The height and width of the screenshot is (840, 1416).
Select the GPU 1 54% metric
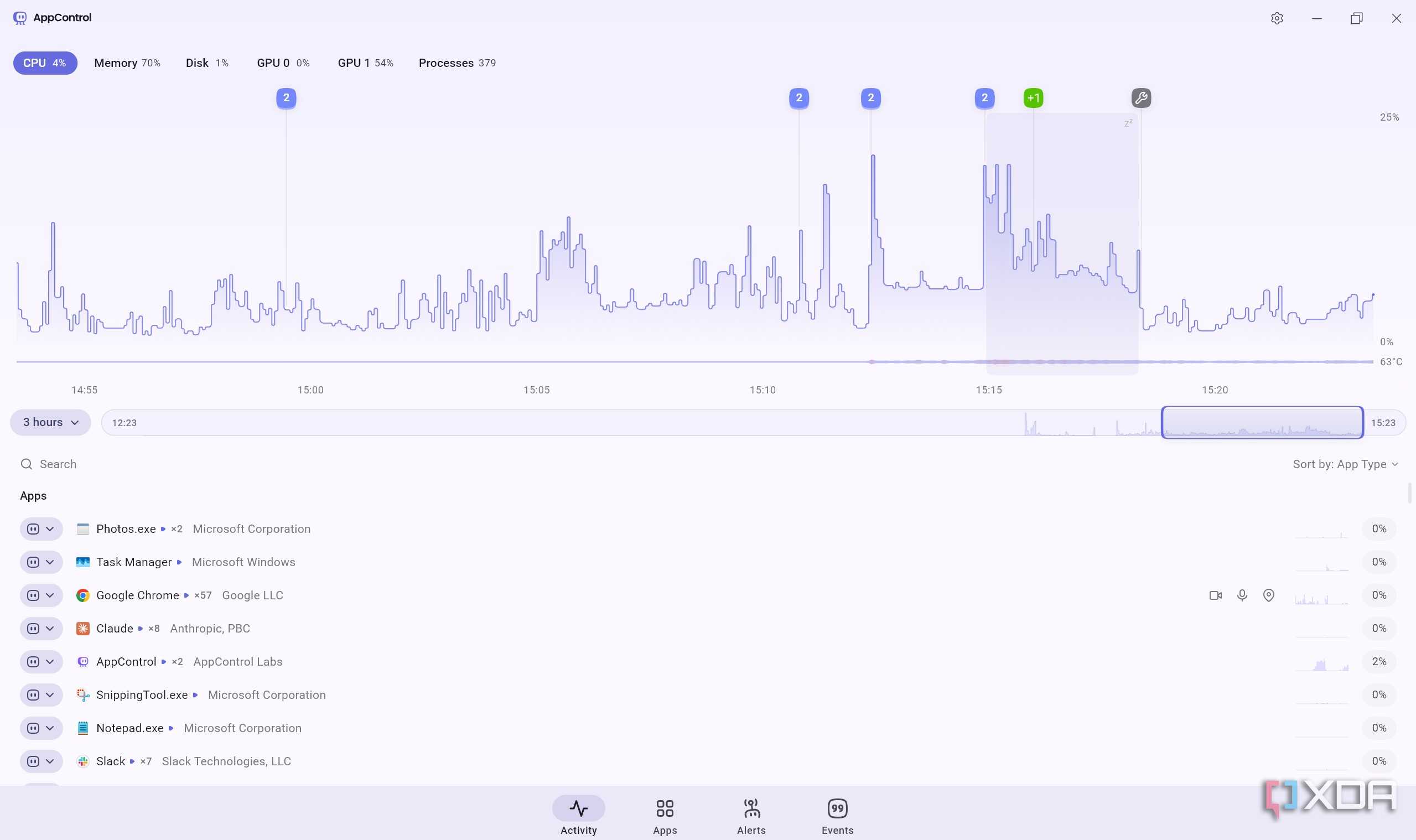pyautogui.click(x=366, y=63)
